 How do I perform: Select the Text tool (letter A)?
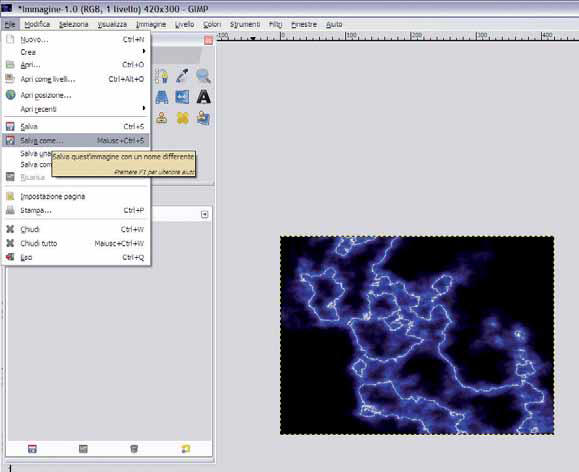[x=203, y=97]
